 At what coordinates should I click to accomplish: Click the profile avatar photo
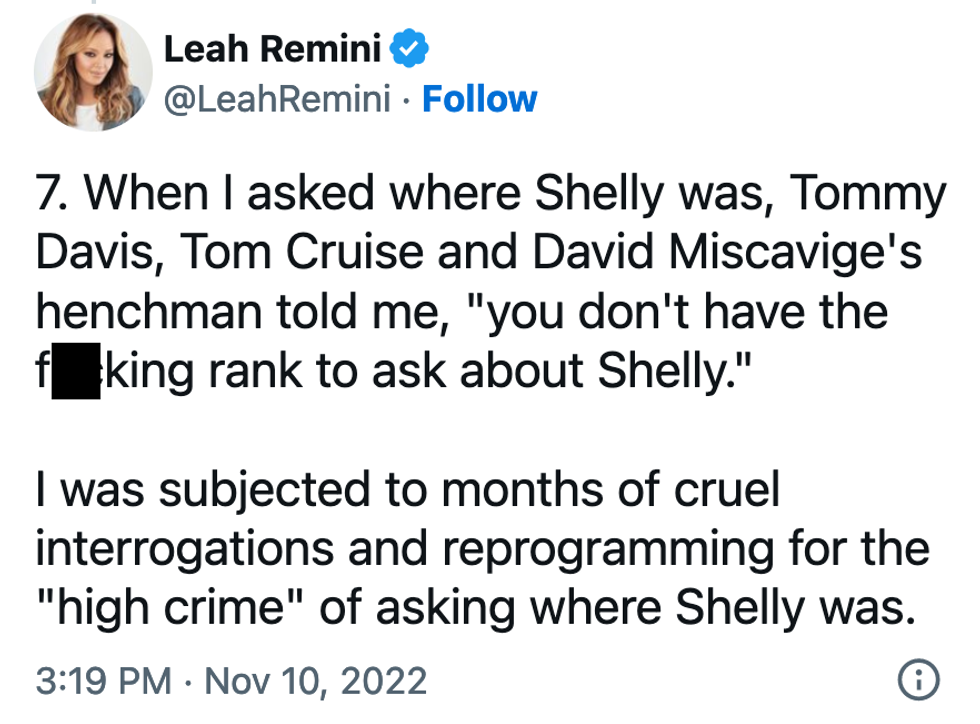(x=92, y=72)
